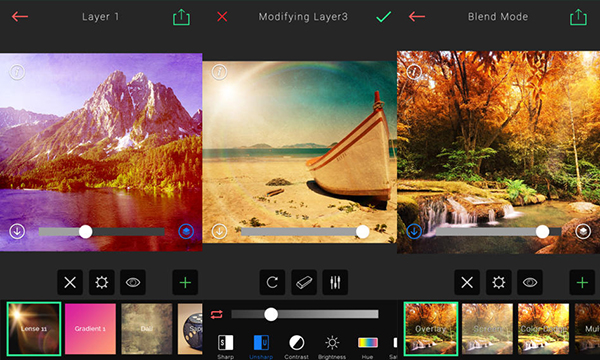Tap the green share icon on the Blend Mode screen

coord(578,17)
